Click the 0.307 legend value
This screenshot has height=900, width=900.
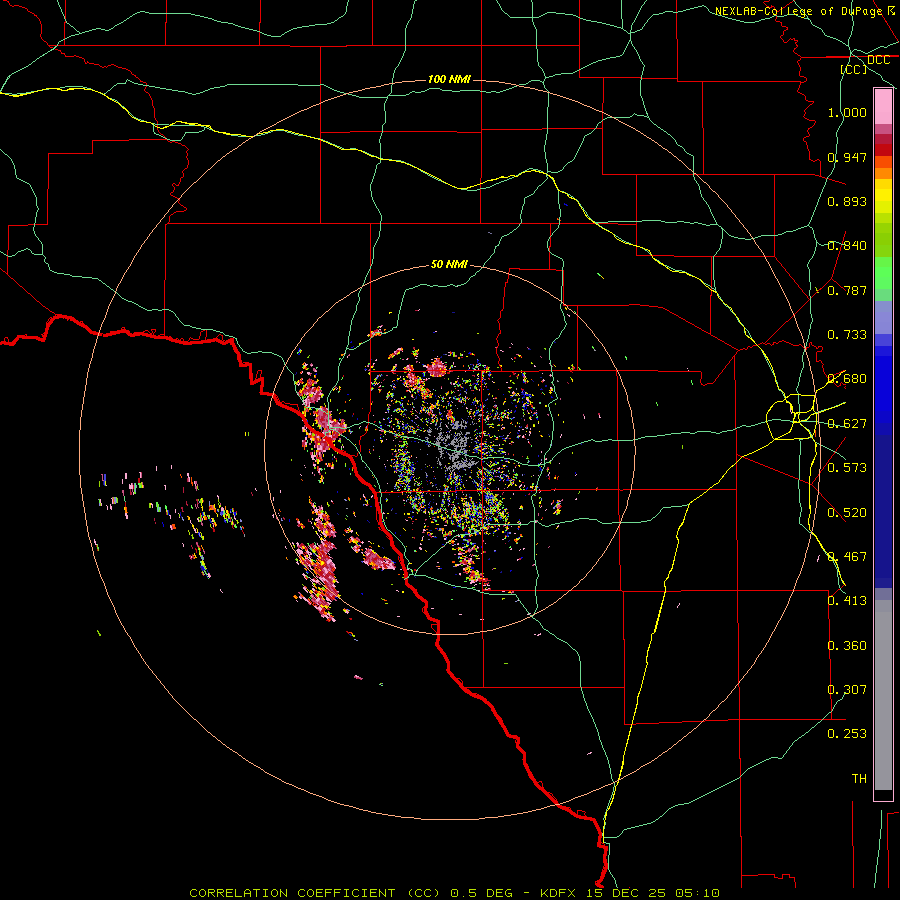(x=847, y=690)
